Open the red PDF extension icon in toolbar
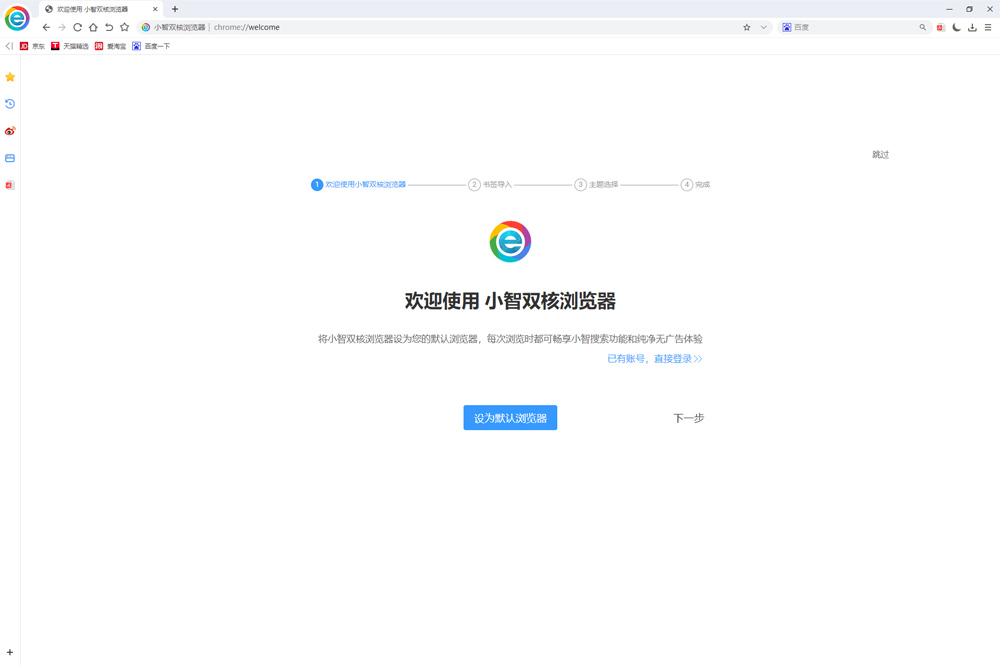Viewport: 1000px width, 666px height. point(941,27)
